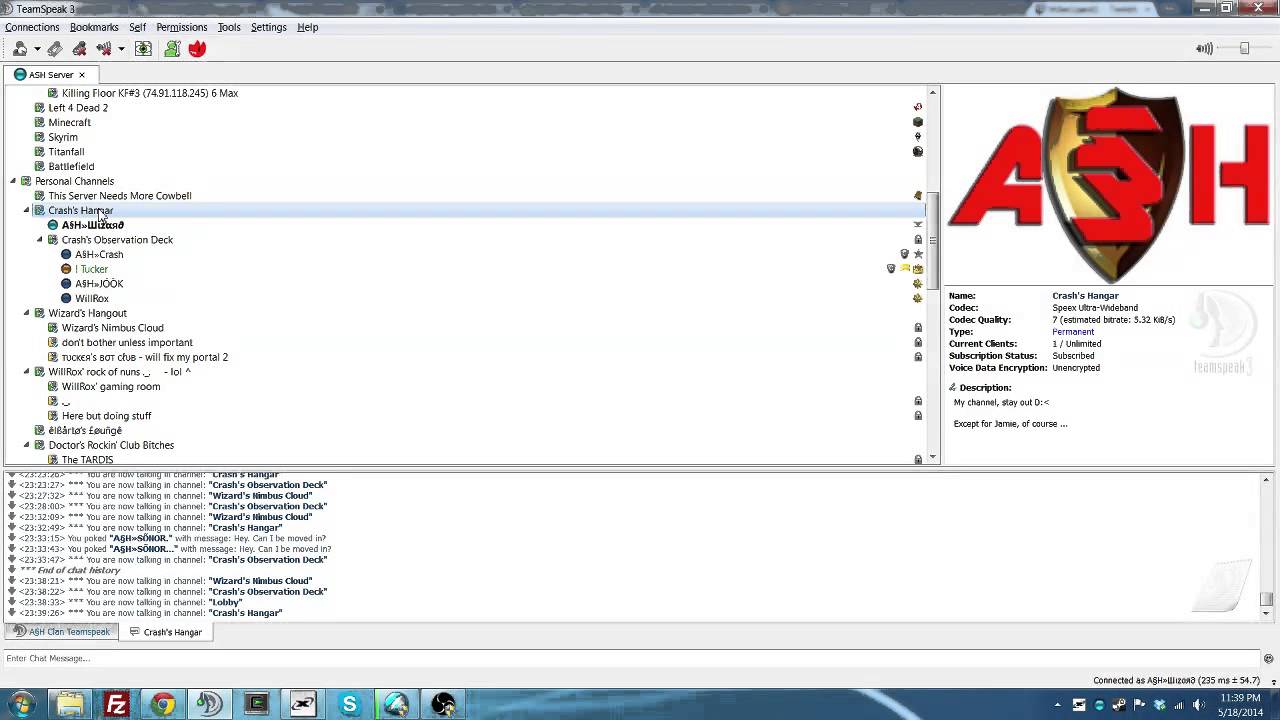Open the Settings menu
This screenshot has width=1280, height=720.
point(268,27)
